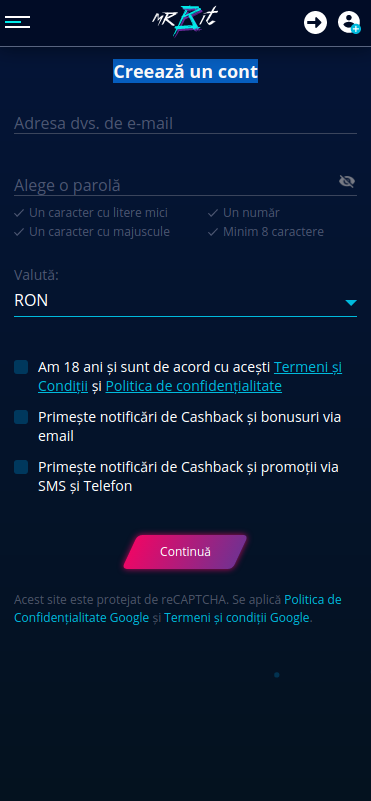Focus the e-mail address field
The image size is (371, 801).
(185, 124)
